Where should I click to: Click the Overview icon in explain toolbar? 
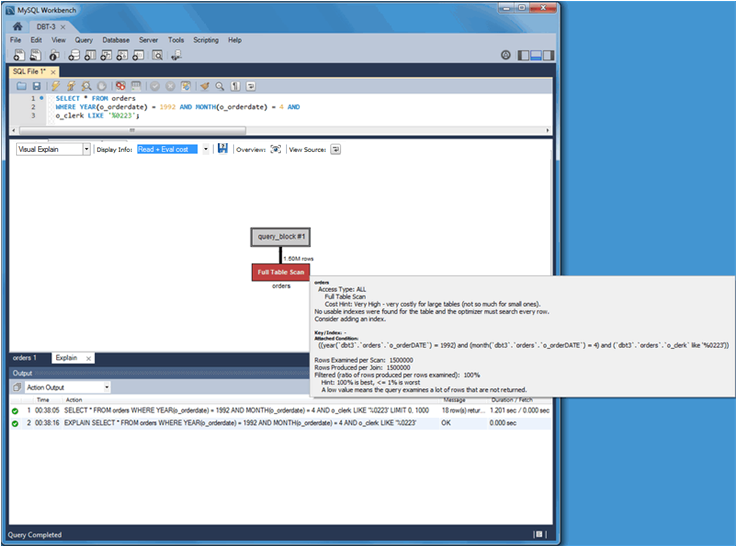pyautogui.click(x=275, y=148)
